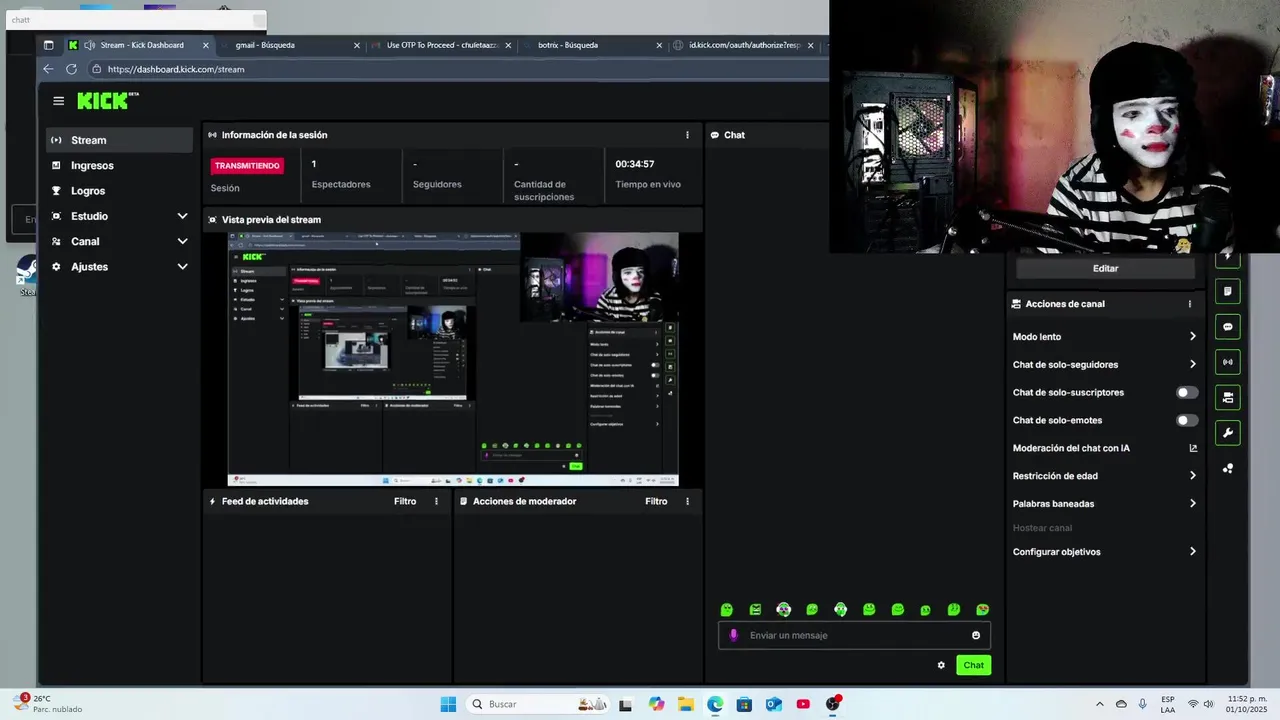Insert the heart-eyes emote at row end
The width and height of the screenshot is (1280, 720).
[983, 609]
